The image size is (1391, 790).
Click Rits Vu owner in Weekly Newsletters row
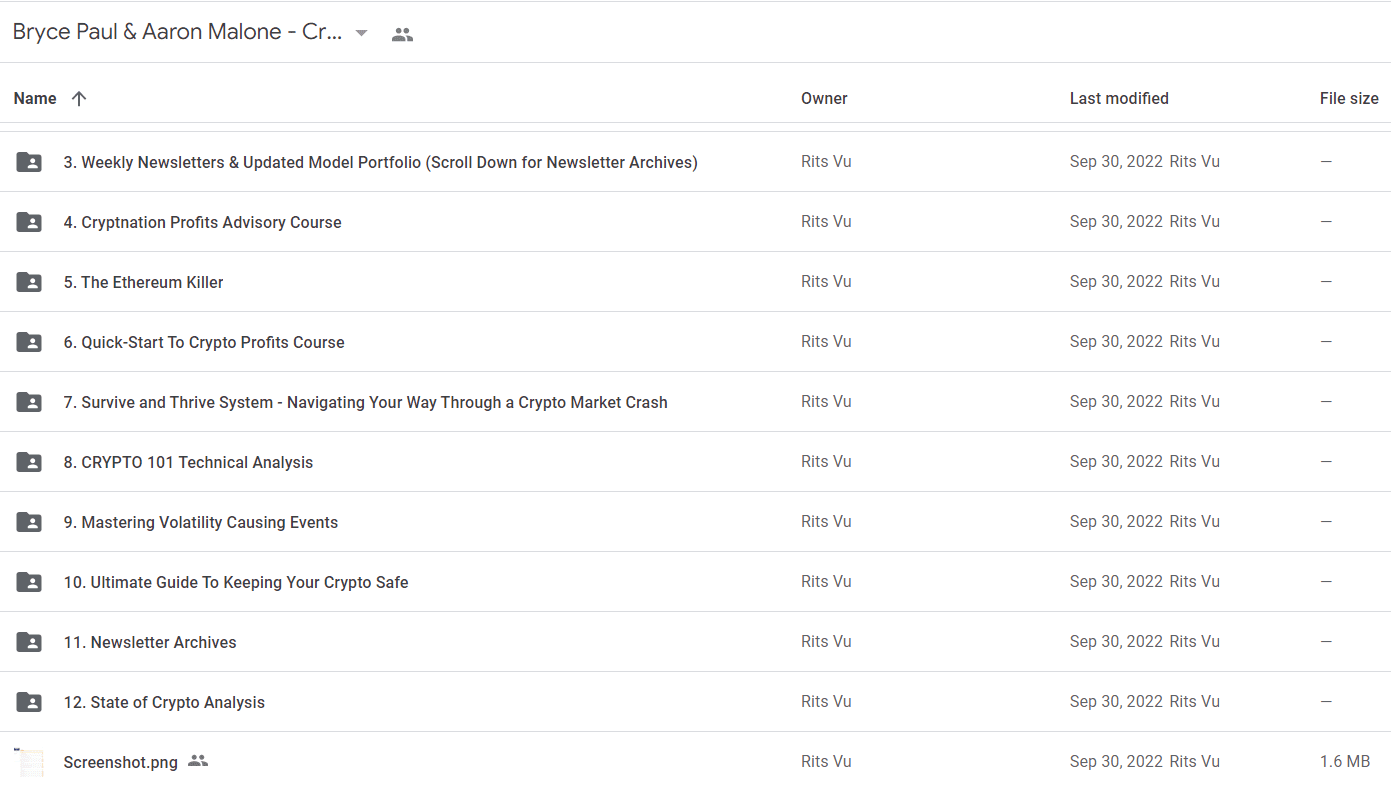[x=826, y=161]
